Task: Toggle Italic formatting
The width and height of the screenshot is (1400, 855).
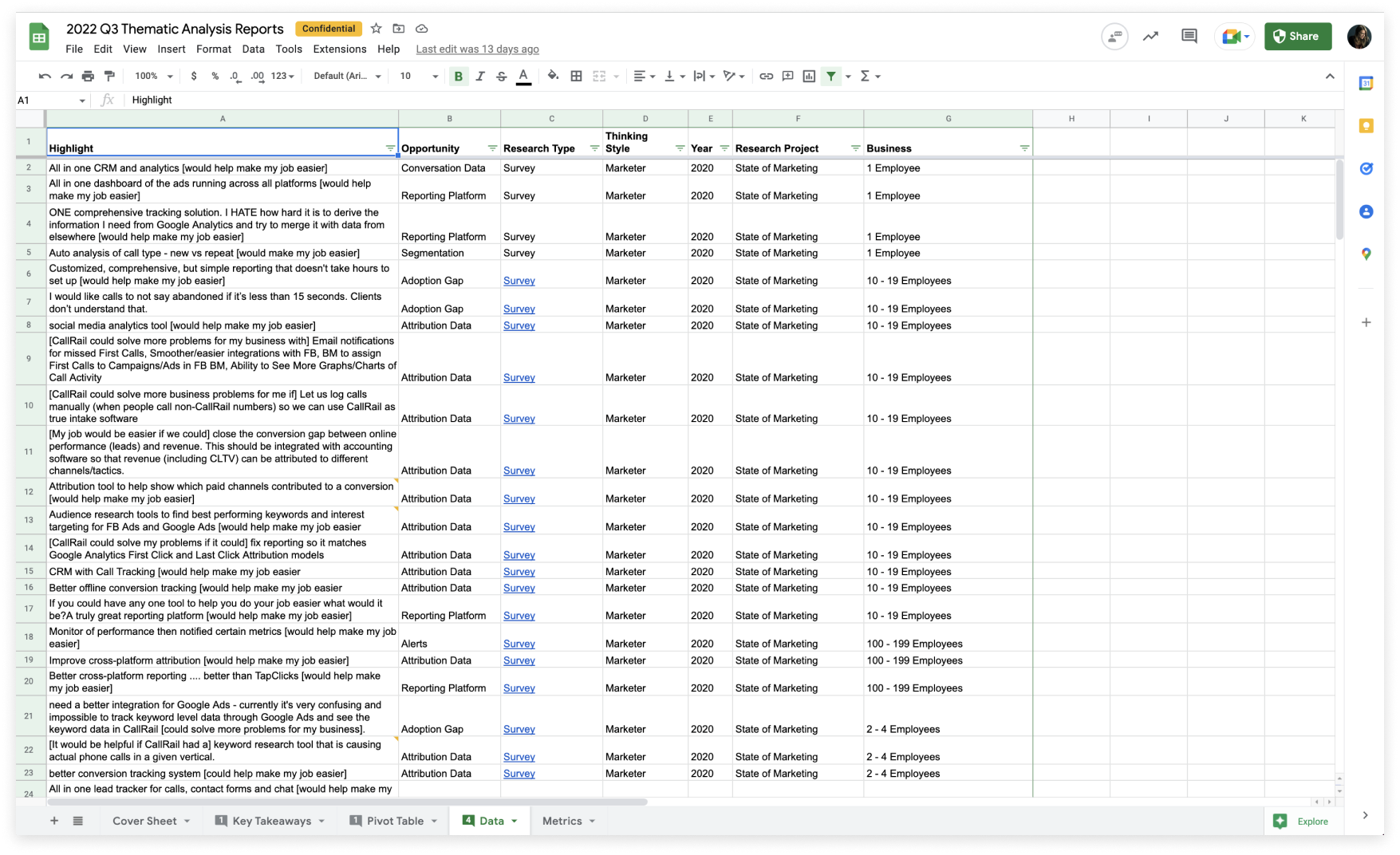Action: click(x=480, y=77)
